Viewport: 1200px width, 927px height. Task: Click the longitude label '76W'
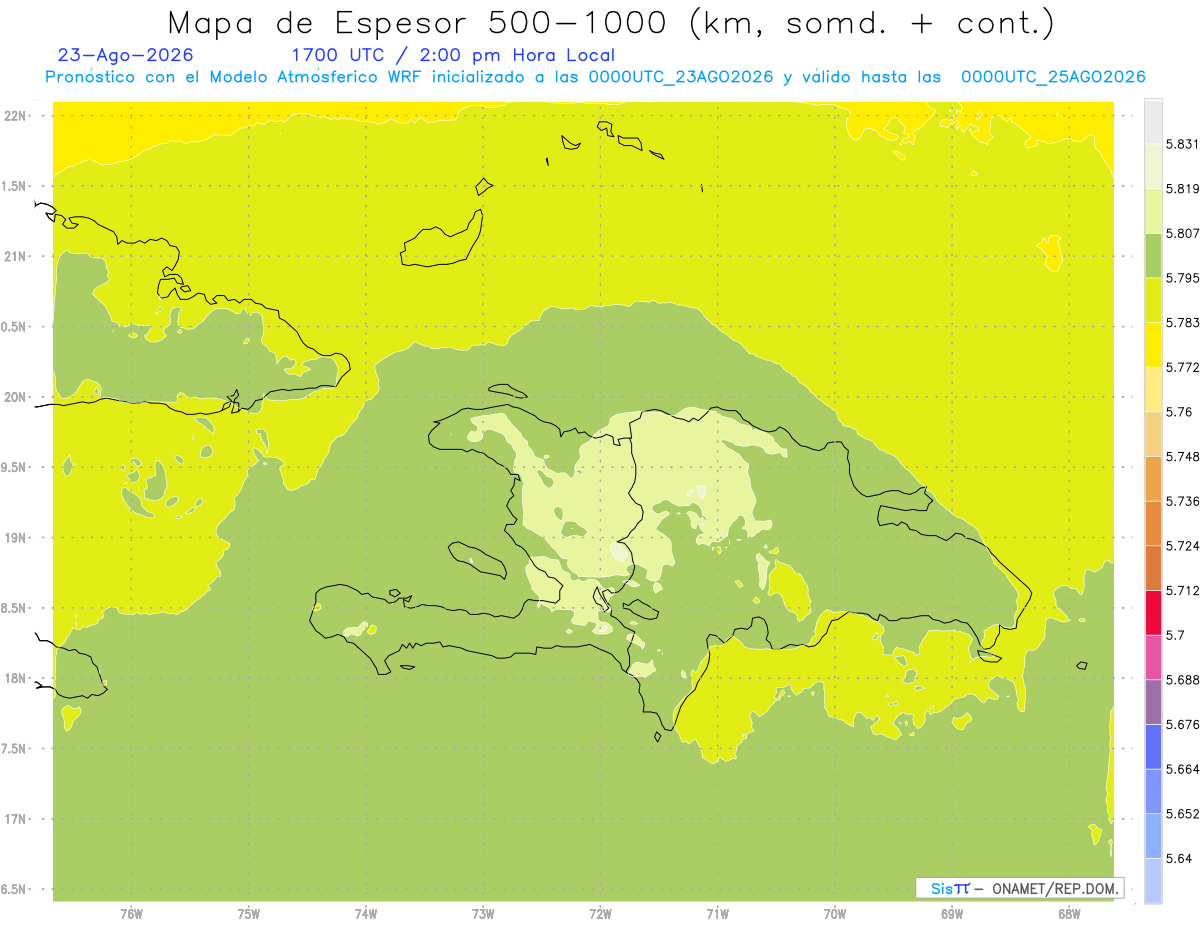coord(131,914)
